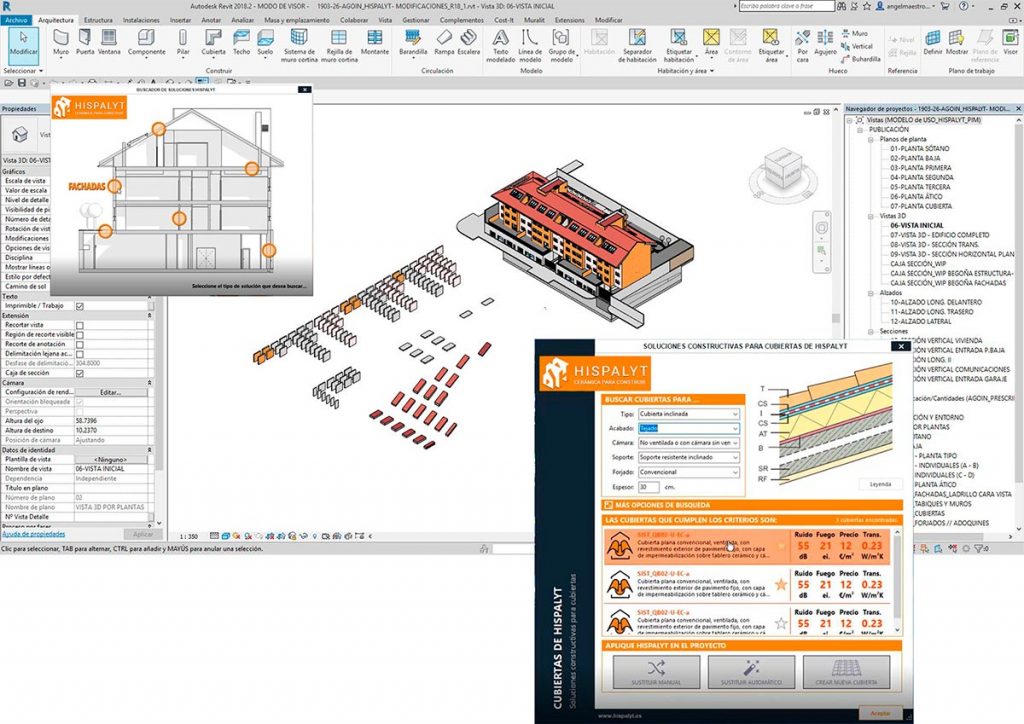Switch to the Gestionar ribbon tab
This screenshot has width=1024, height=724.
tap(416, 20)
